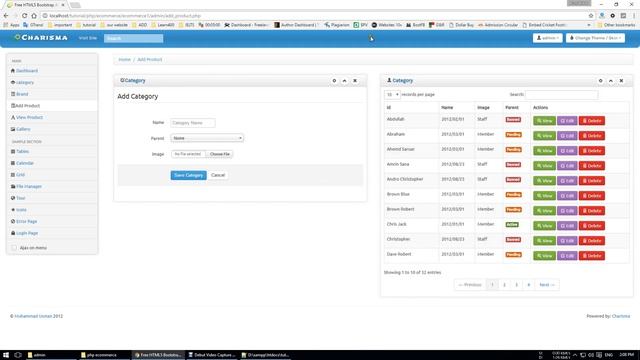Open Error Page in the sidebar
Screen dimensions: 640x360
26,221
